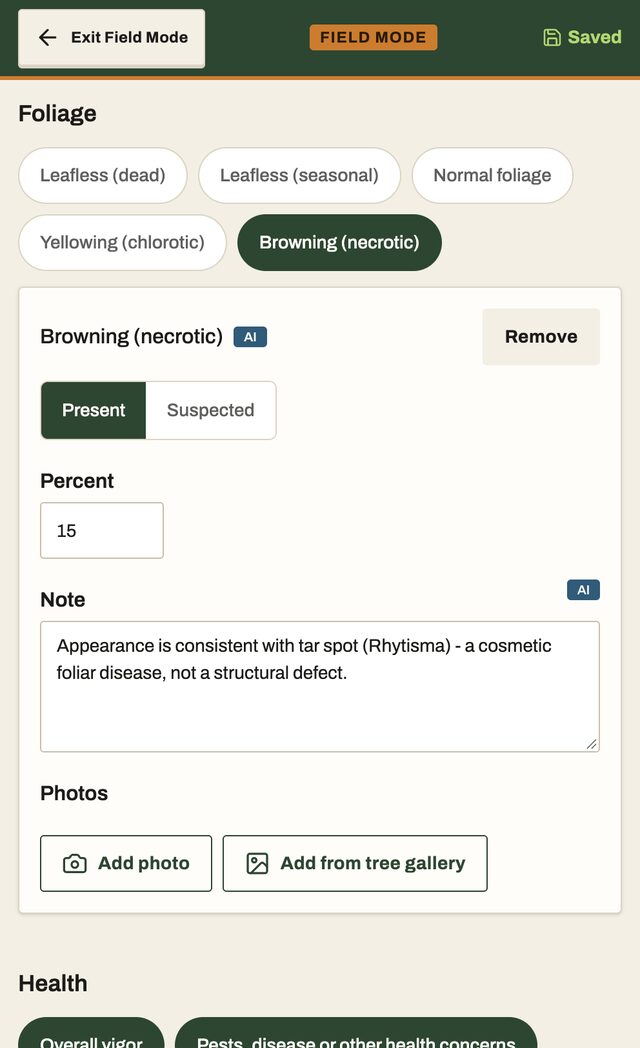
Task: Click the FIELD MODE badge
Action: pyautogui.click(x=373, y=37)
